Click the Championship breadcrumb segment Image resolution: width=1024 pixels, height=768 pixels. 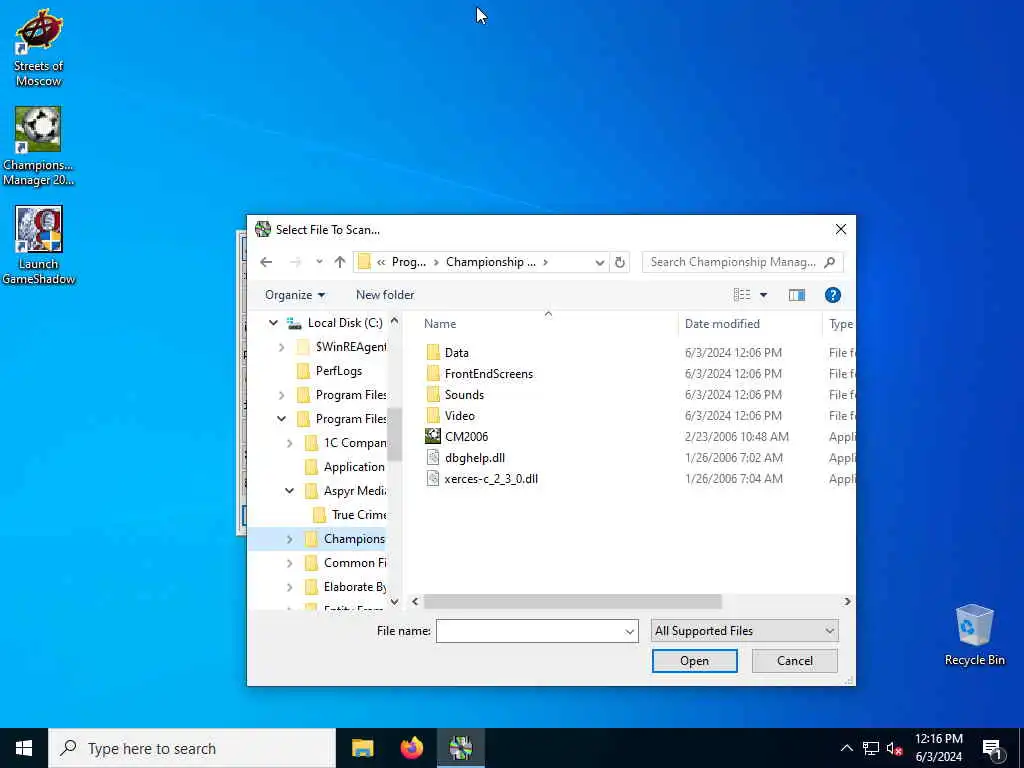[x=490, y=262]
